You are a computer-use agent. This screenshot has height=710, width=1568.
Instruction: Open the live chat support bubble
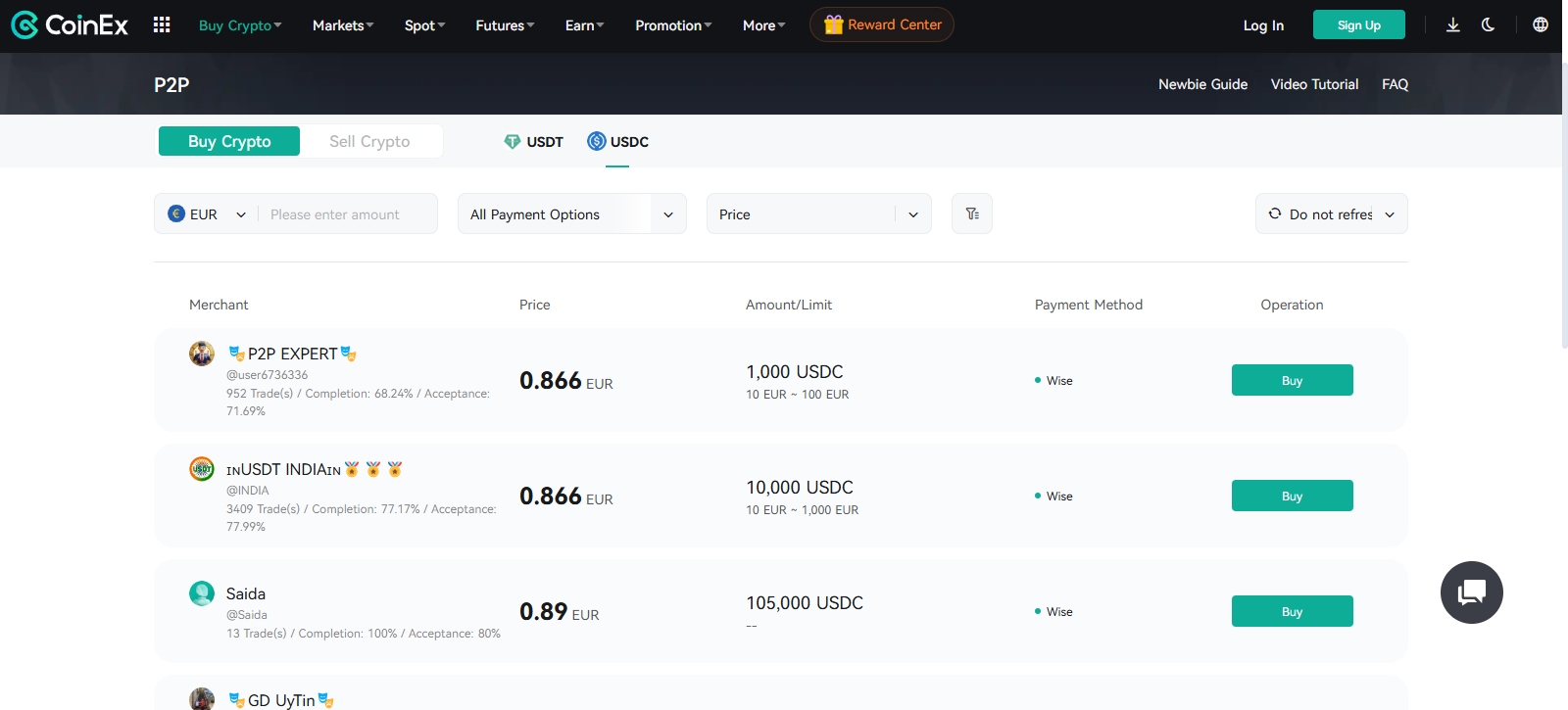point(1472,592)
